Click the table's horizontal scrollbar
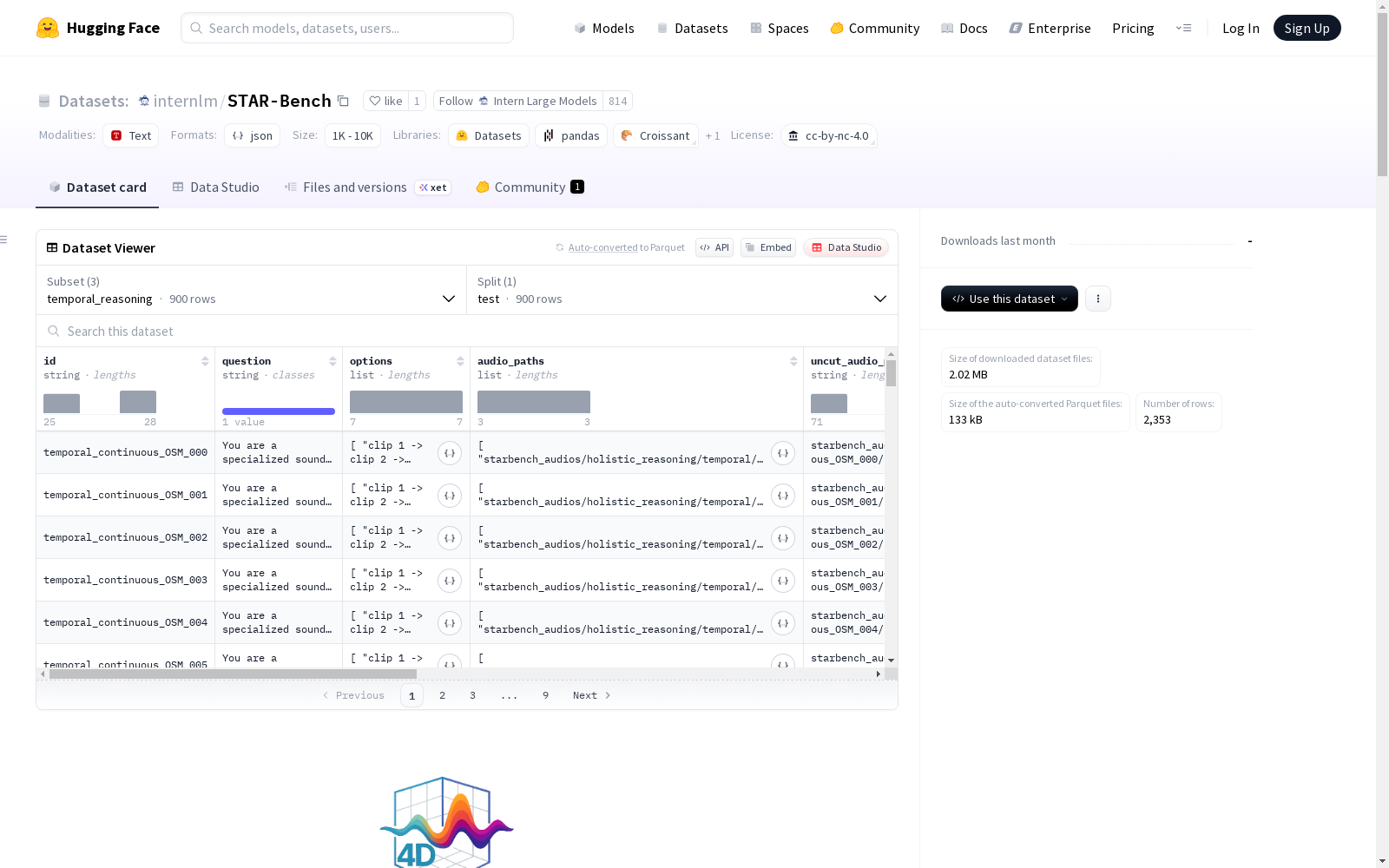This screenshot has width=1389, height=868. (x=233, y=674)
